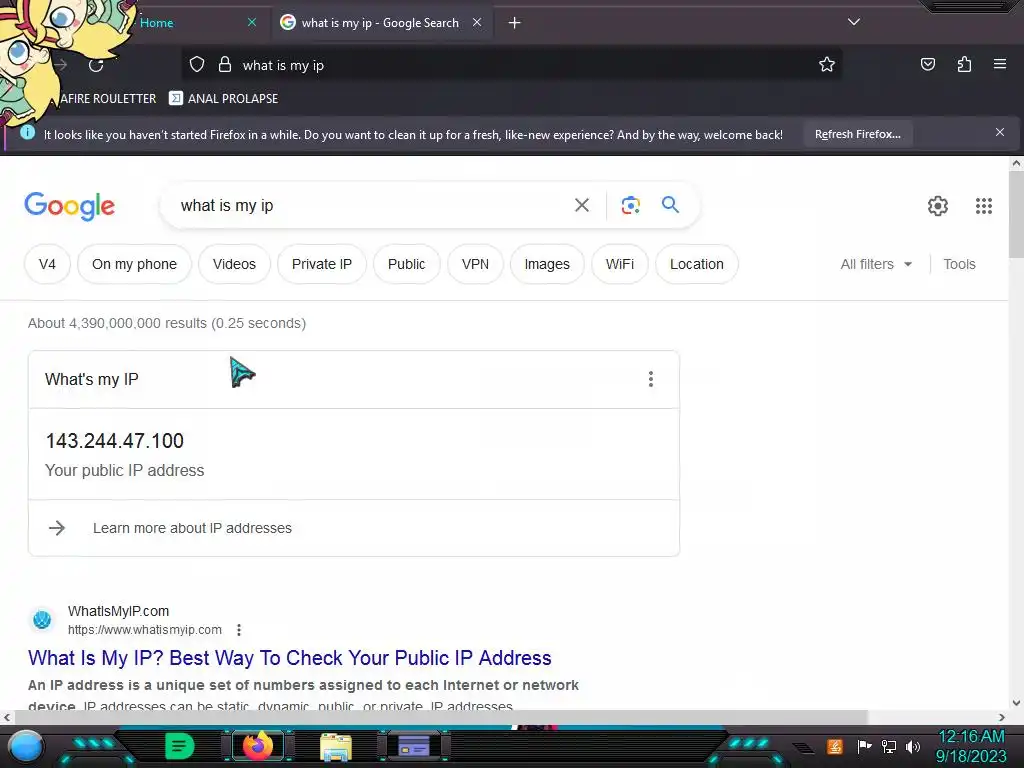Image resolution: width=1024 pixels, height=768 pixels.
Task: Select the Videos filter chip
Action: 234,264
